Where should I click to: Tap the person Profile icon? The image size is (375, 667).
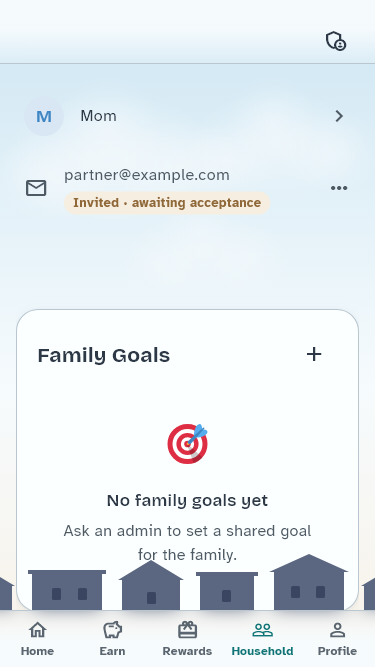coord(337,630)
